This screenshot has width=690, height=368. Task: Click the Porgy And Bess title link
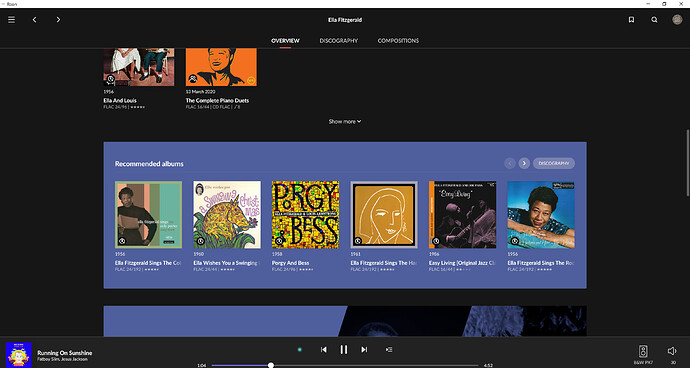(290, 263)
